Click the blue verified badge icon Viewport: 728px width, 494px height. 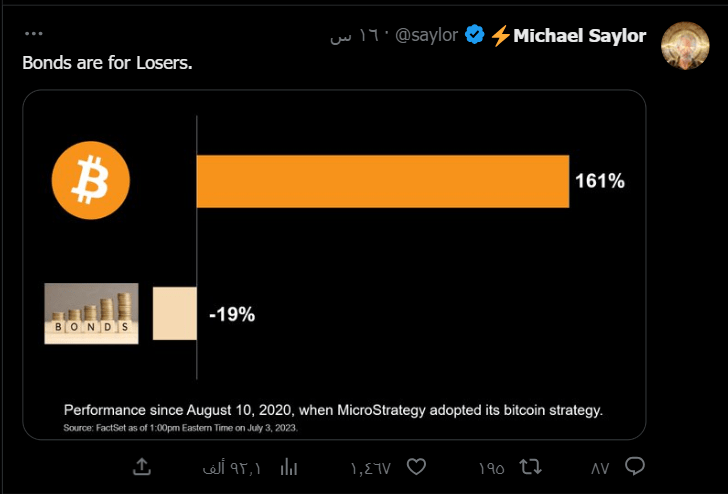pos(474,35)
